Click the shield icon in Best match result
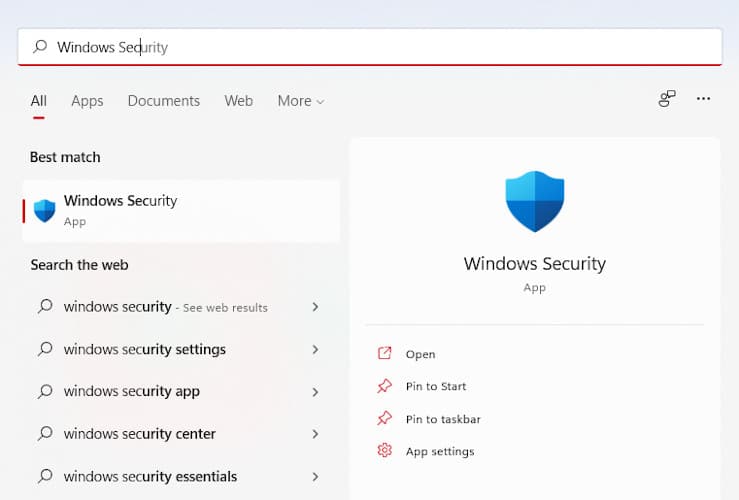The image size is (739, 500). click(x=45, y=211)
